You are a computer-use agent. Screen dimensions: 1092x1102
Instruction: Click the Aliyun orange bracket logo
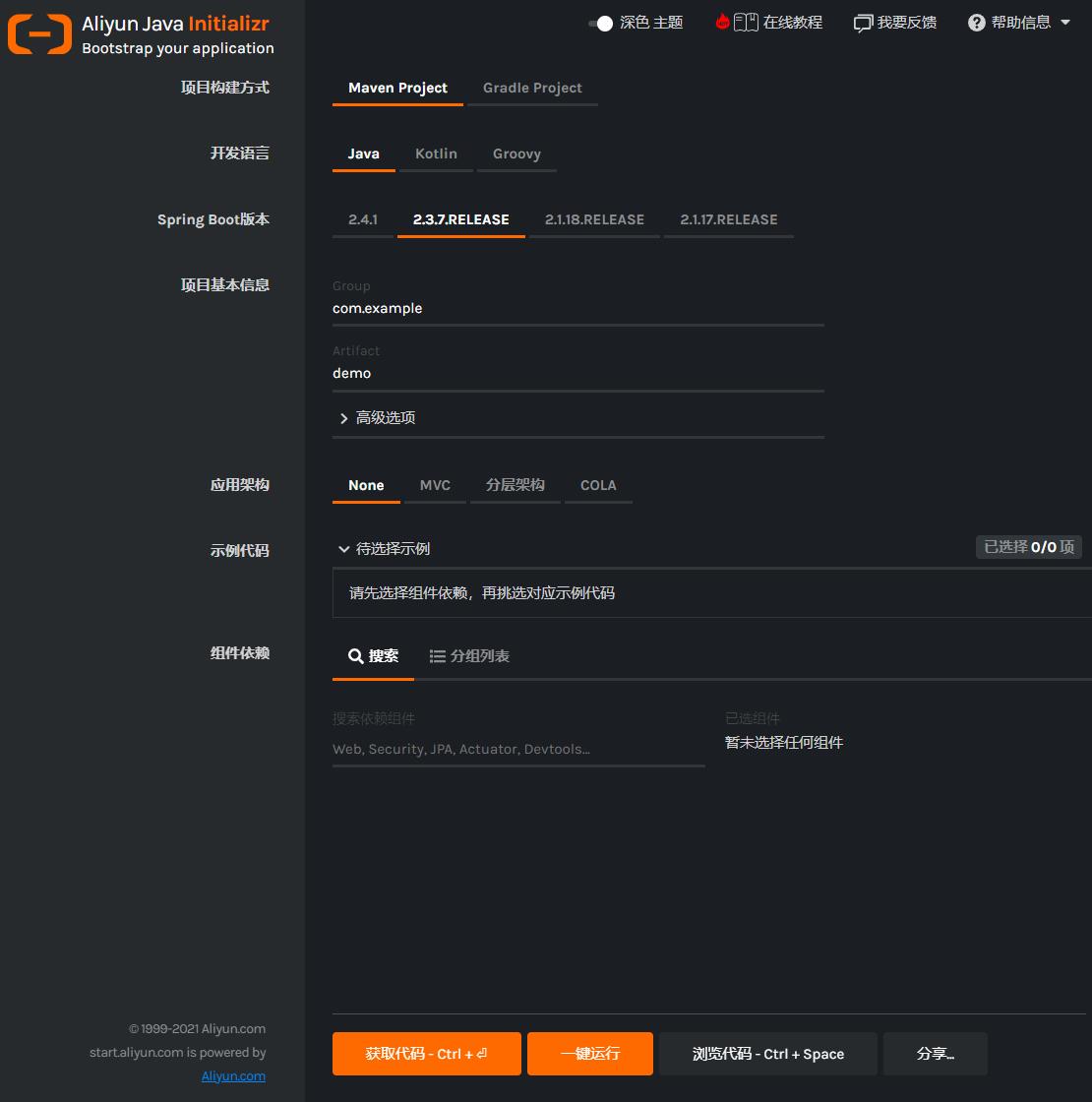pyautogui.click(x=39, y=33)
